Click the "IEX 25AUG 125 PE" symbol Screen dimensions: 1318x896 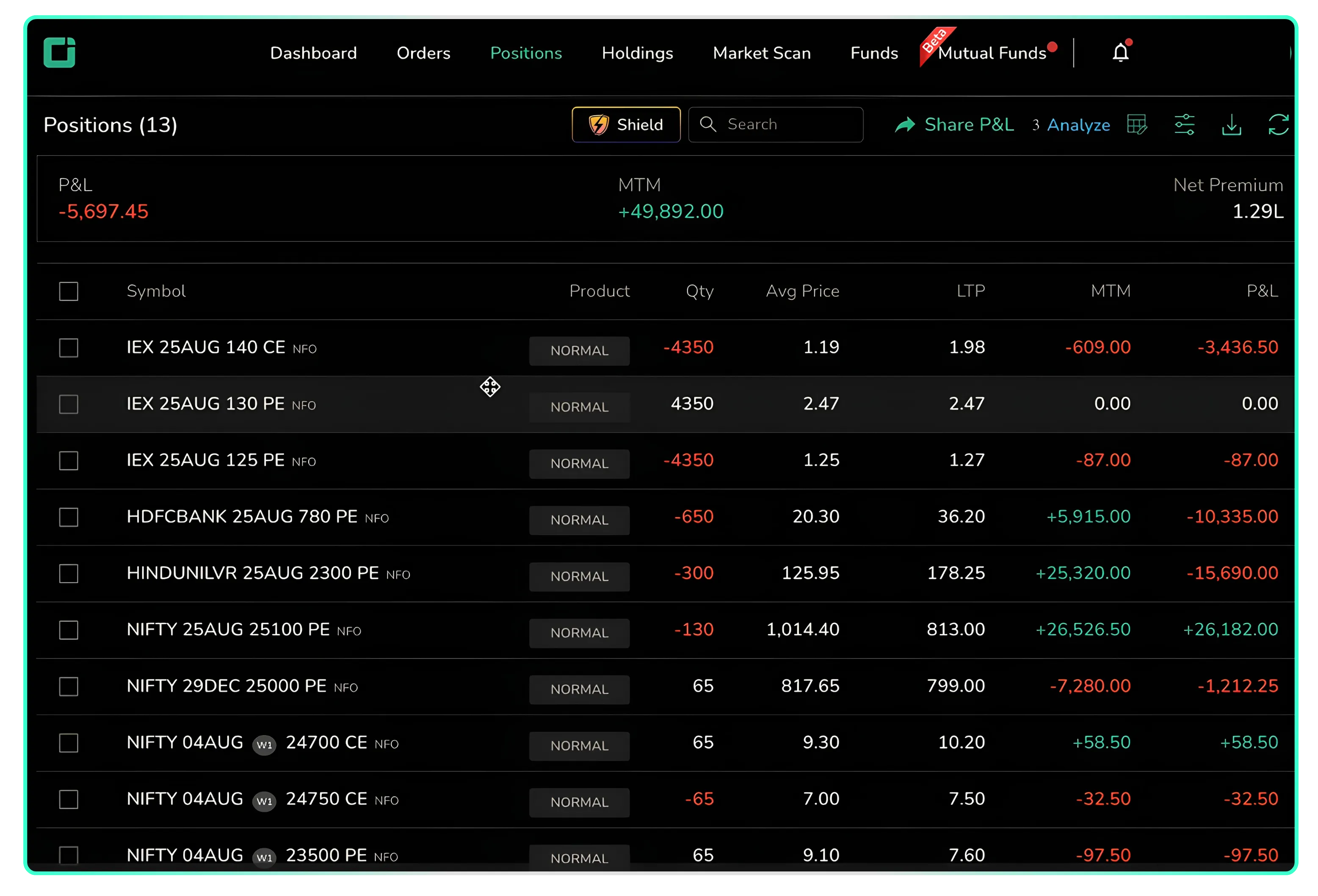pos(205,460)
